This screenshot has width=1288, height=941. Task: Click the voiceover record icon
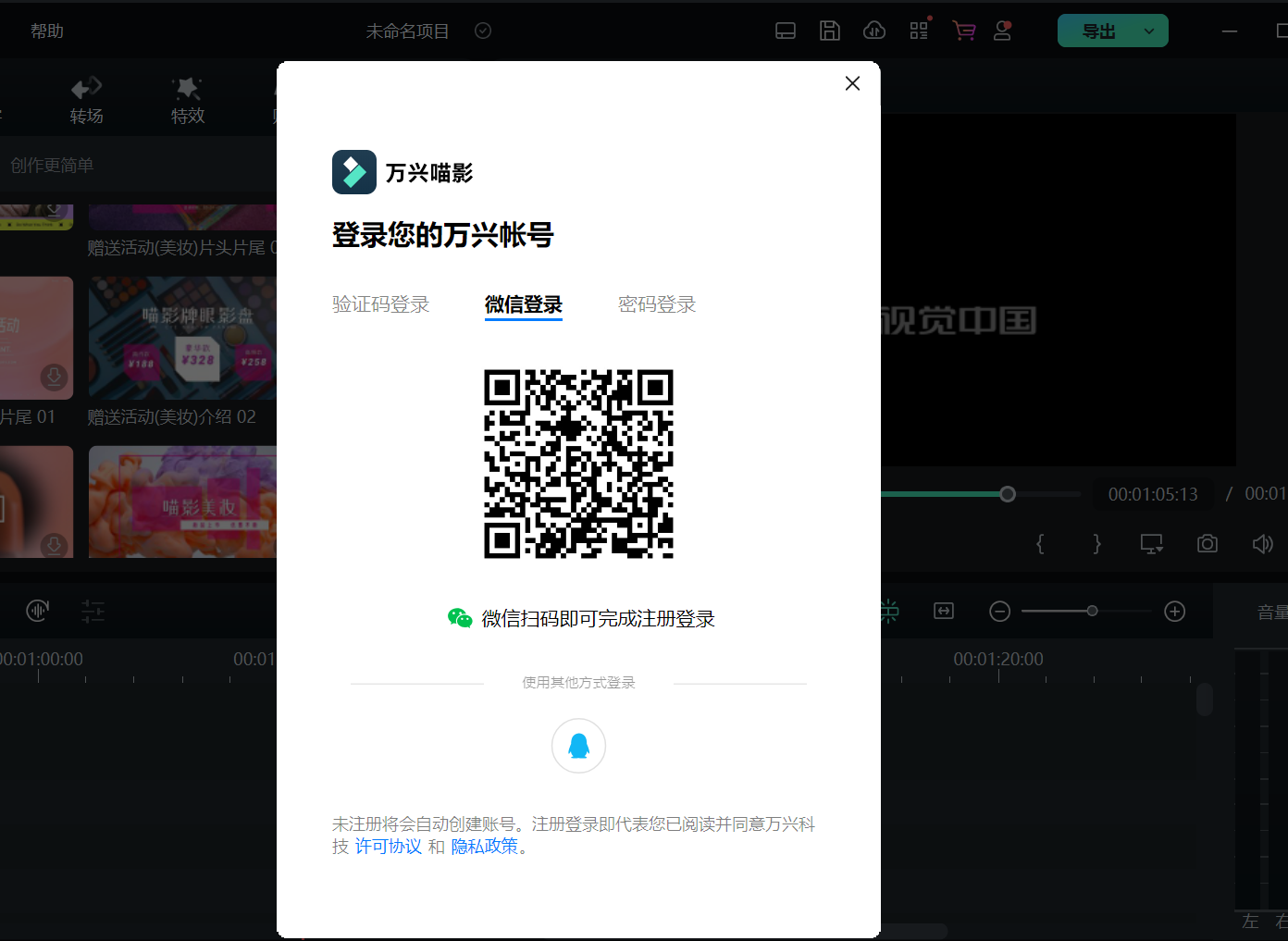38,611
